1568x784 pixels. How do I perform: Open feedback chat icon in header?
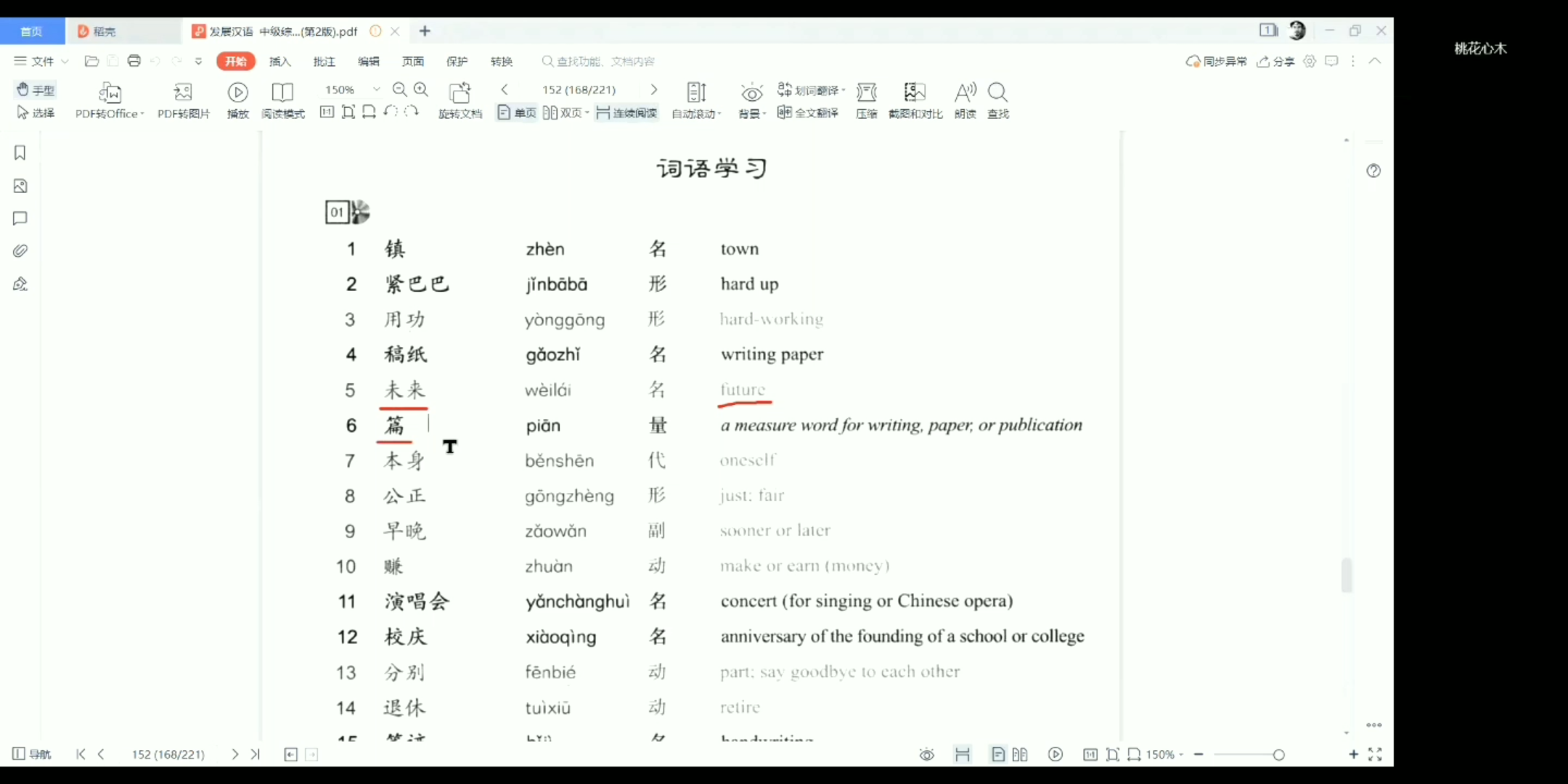(x=1331, y=62)
